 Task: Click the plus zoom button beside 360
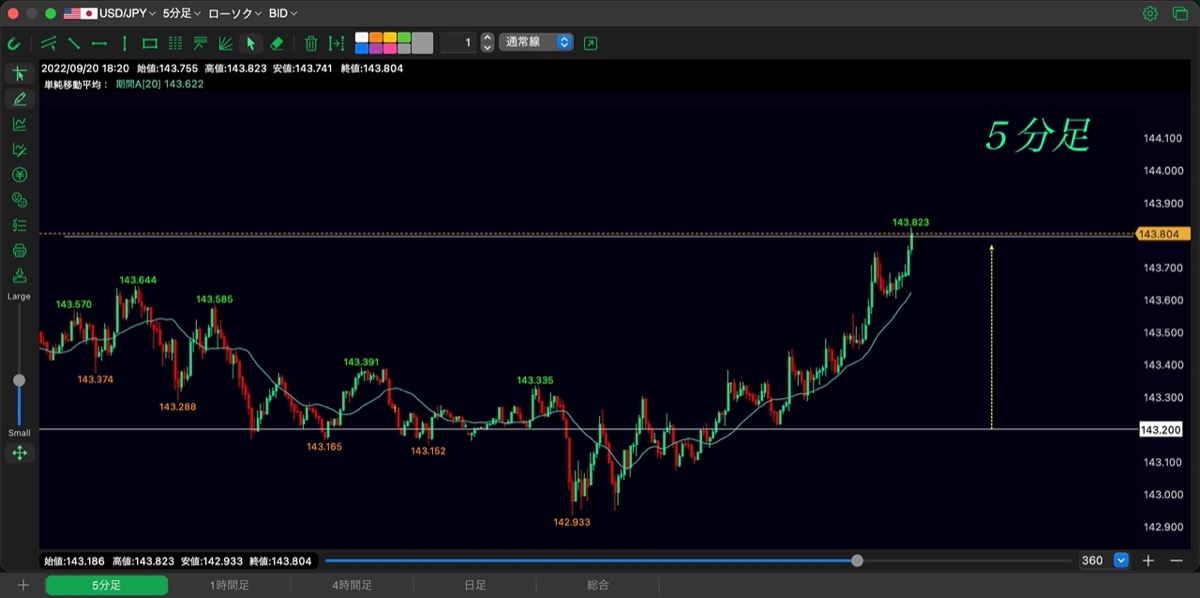click(1149, 561)
